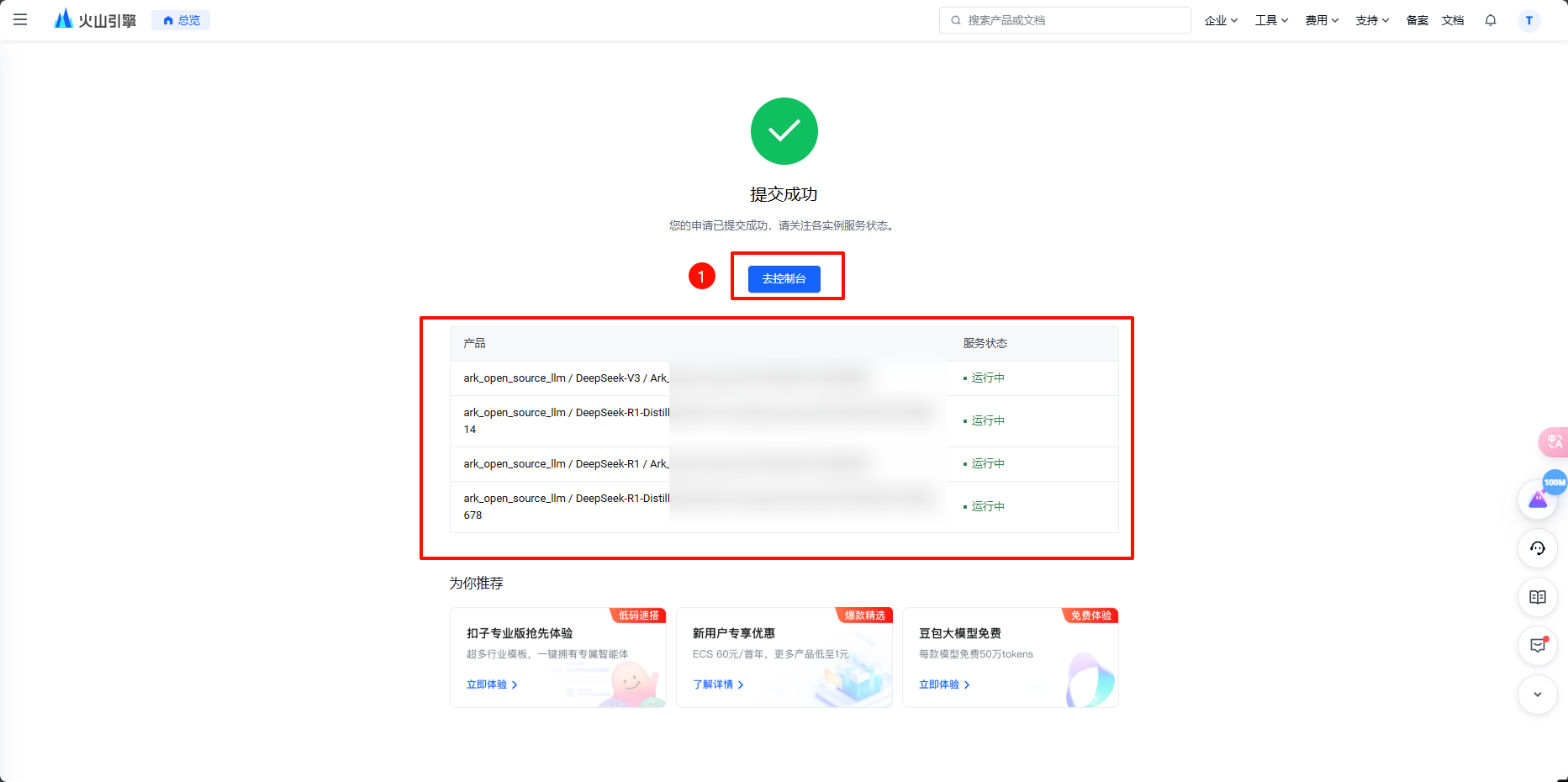Expand the 工具 dropdown menu

point(1271,20)
